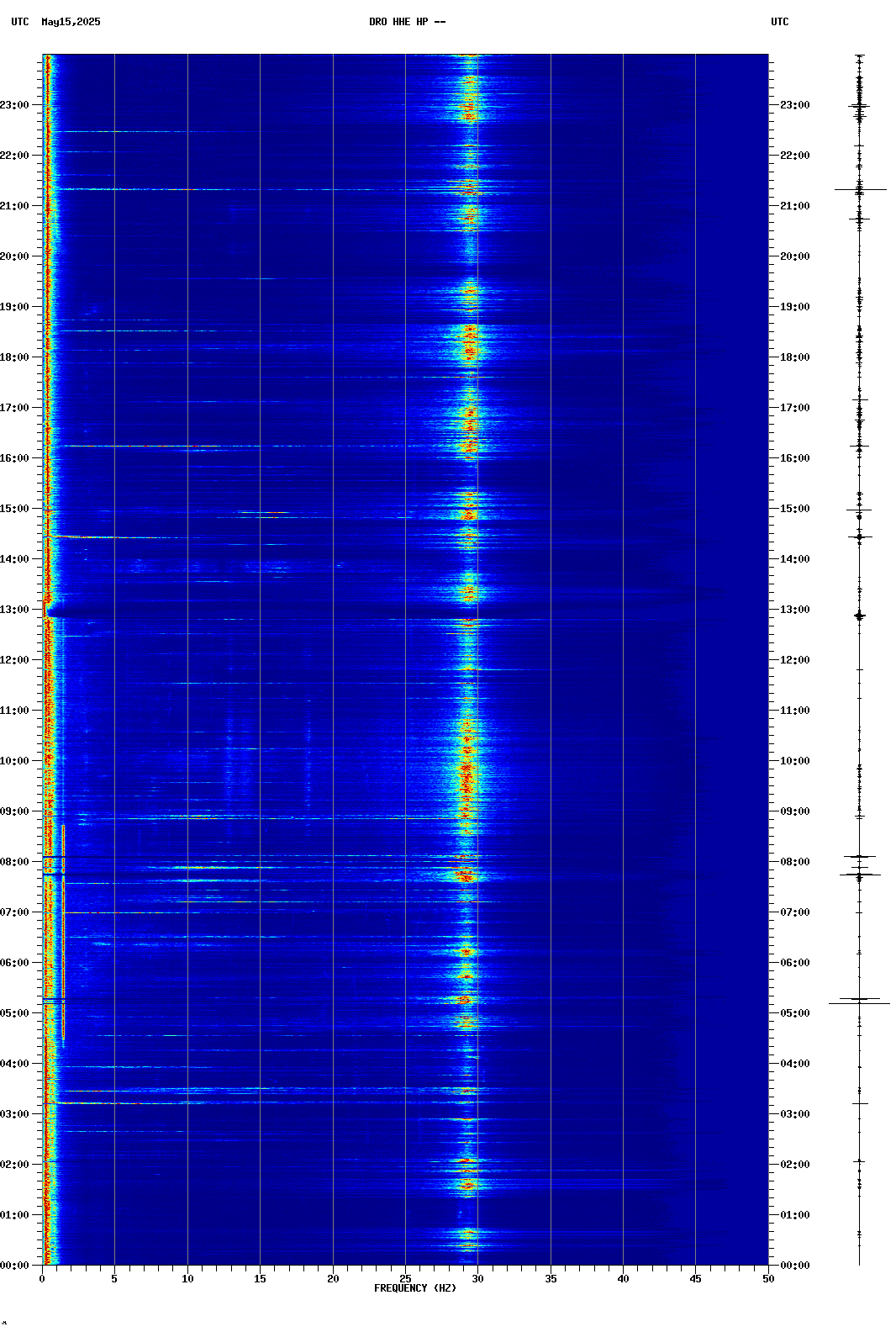Viewport: 896px width, 1332px height.
Task: Select 03:00 on the left time axis
Action: [14, 1114]
